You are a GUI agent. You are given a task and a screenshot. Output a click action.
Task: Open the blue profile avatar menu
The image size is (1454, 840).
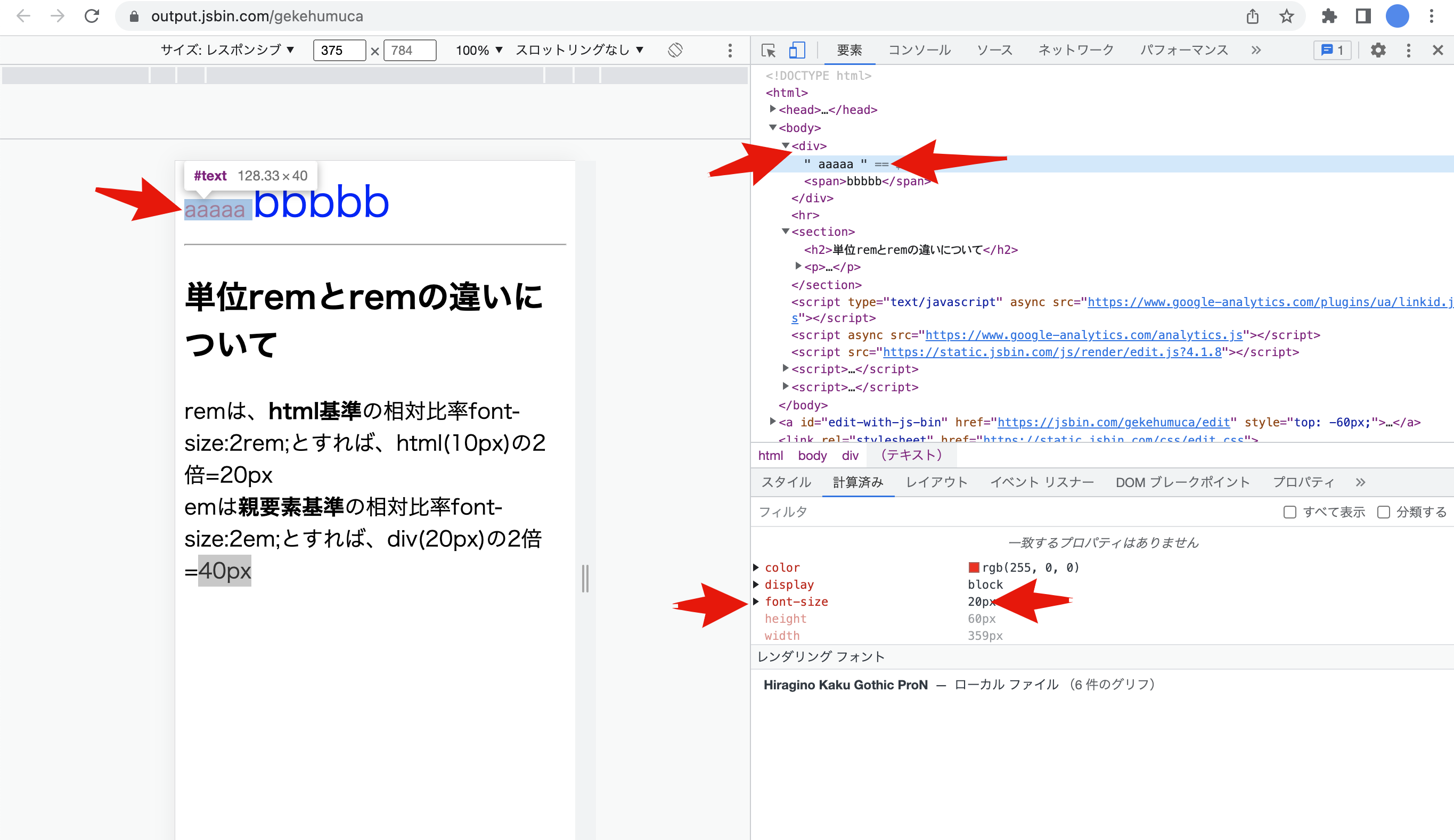click(x=1398, y=16)
